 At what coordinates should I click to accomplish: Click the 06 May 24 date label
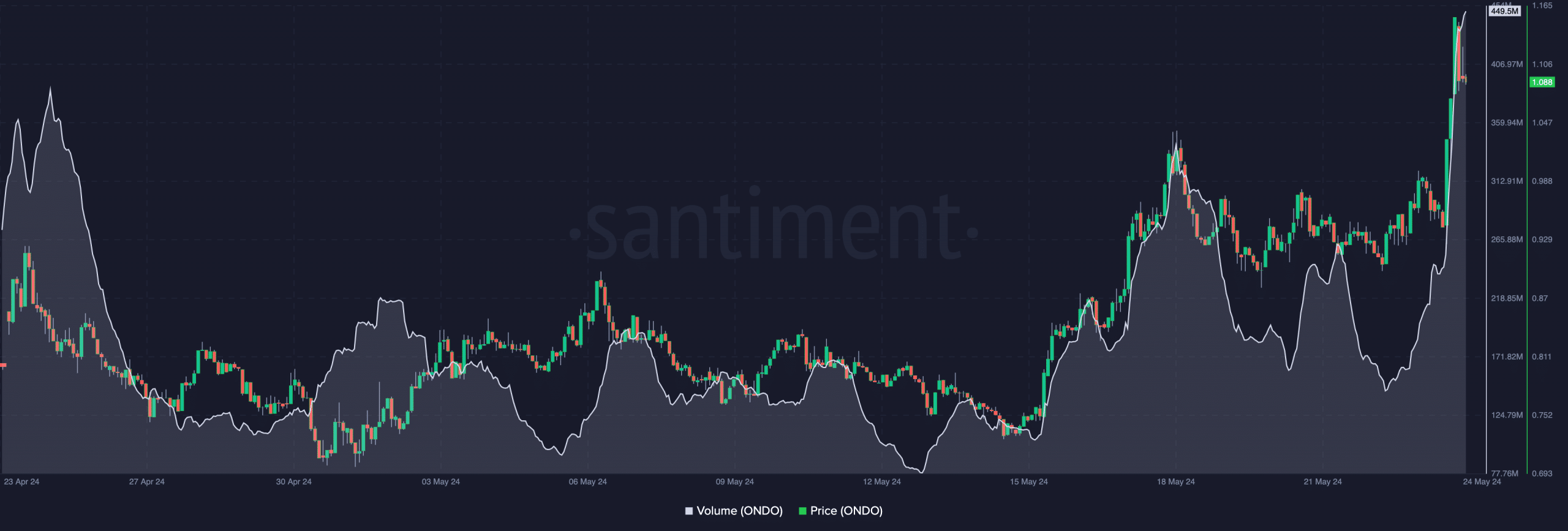click(x=587, y=482)
